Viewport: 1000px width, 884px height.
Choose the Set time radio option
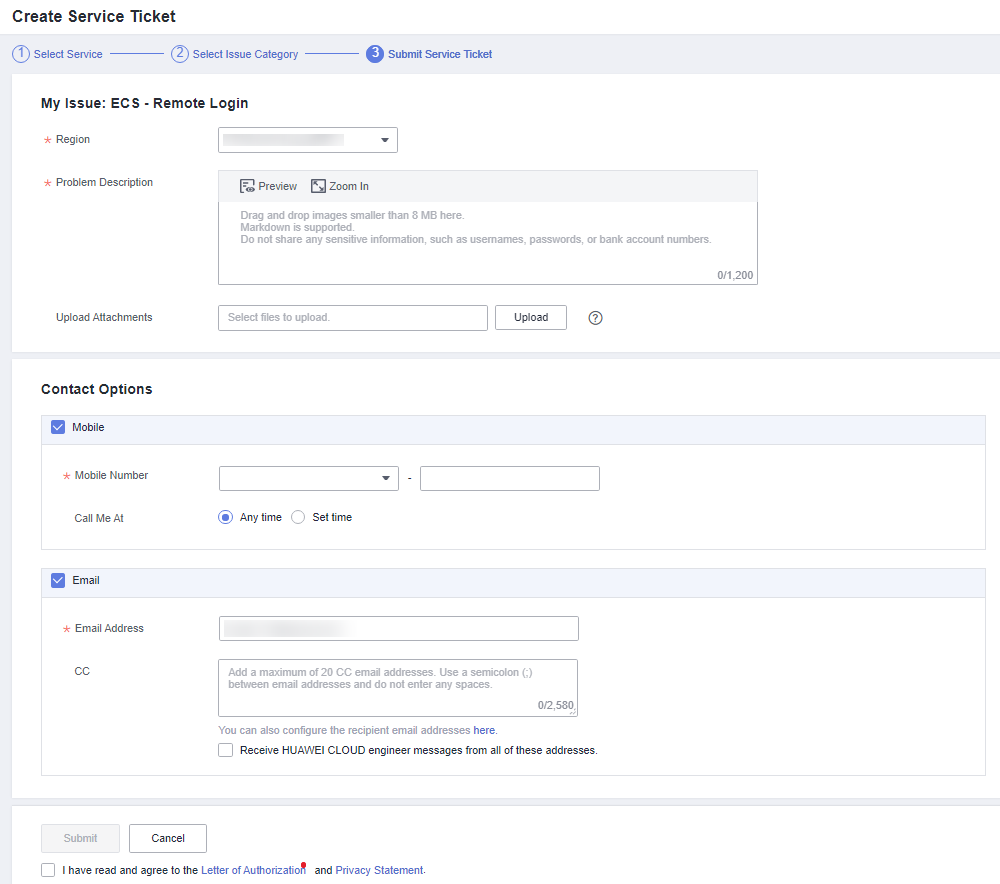(298, 517)
